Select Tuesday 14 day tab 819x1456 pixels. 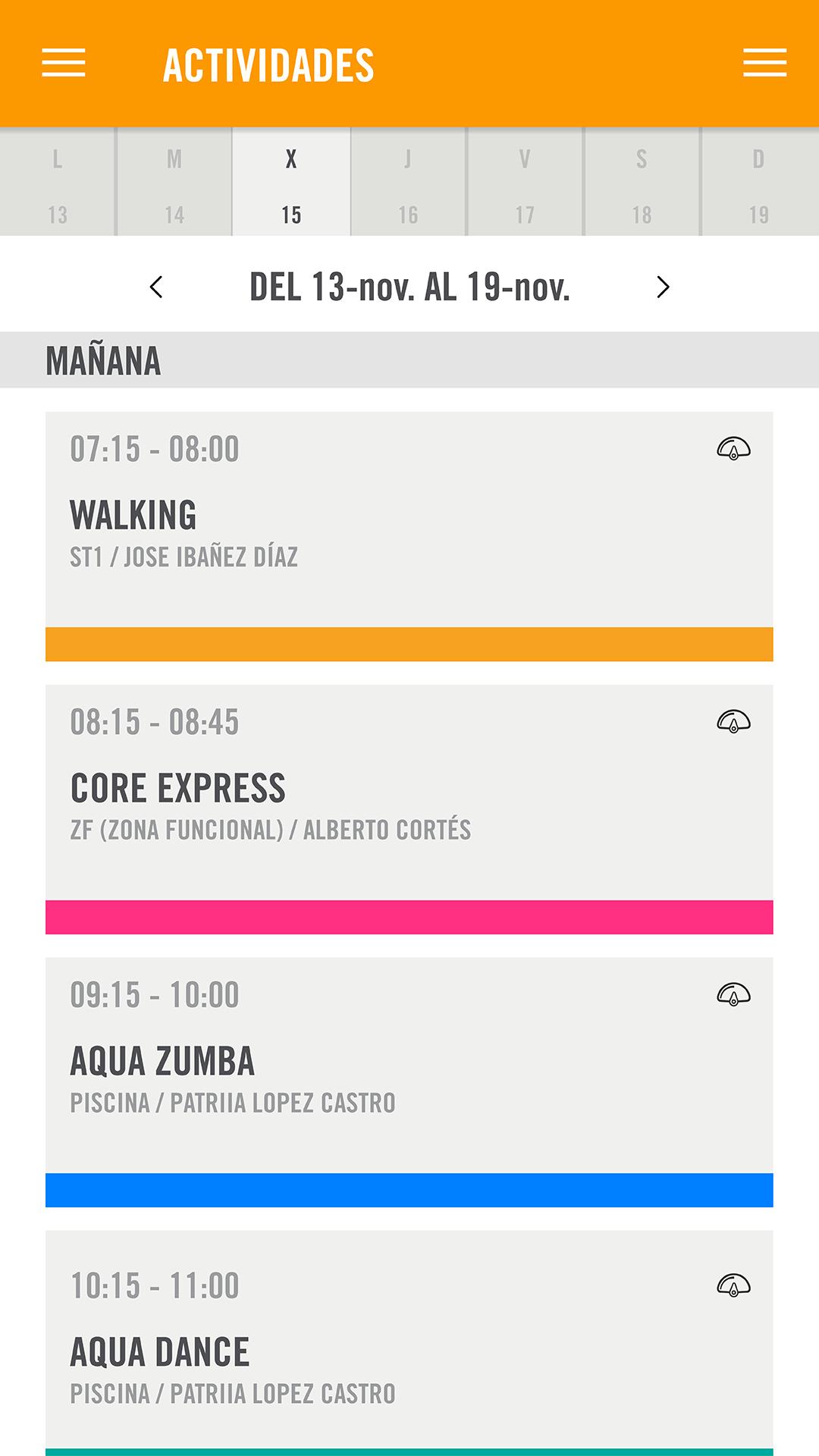click(x=174, y=182)
